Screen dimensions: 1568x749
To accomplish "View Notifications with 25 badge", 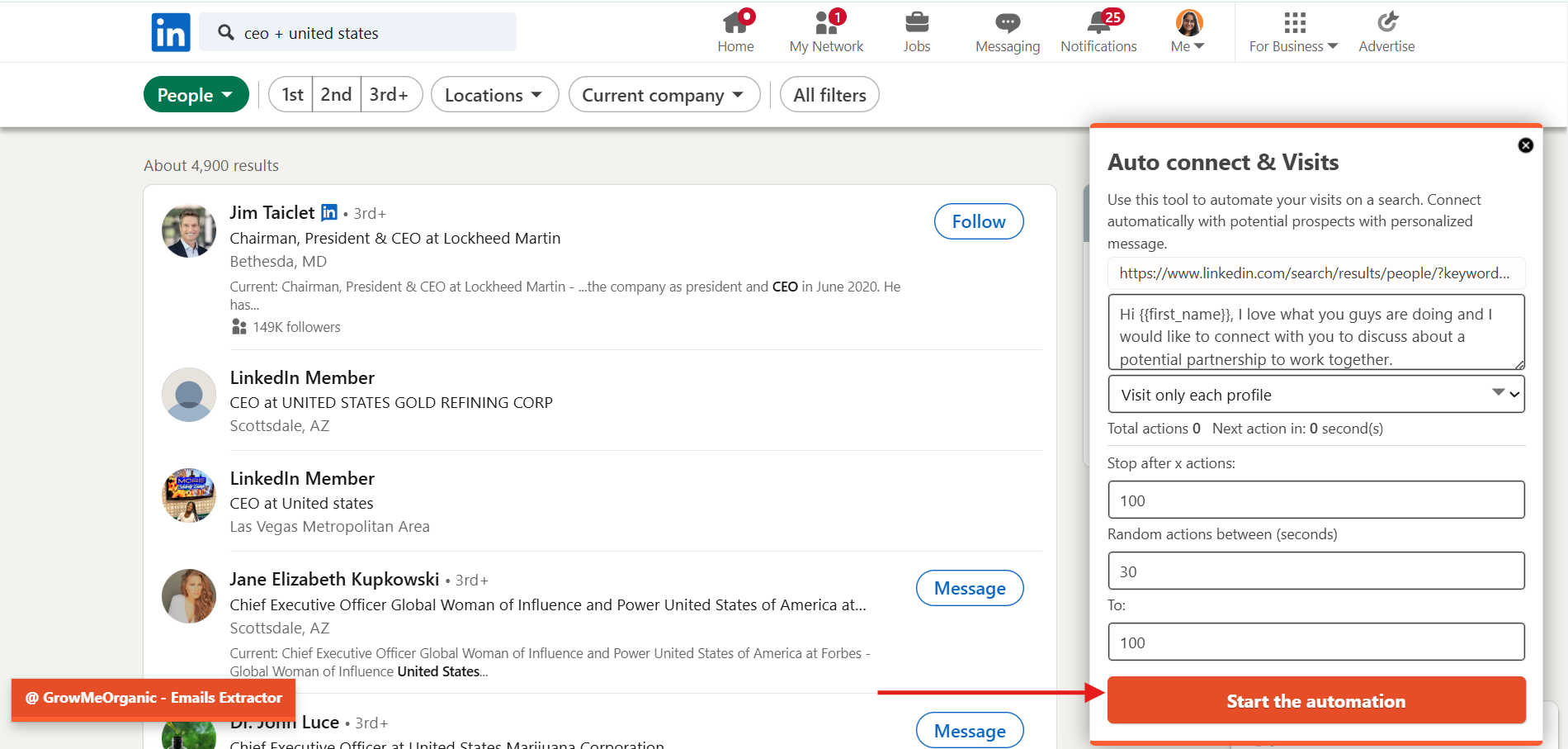I will point(1098,32).
